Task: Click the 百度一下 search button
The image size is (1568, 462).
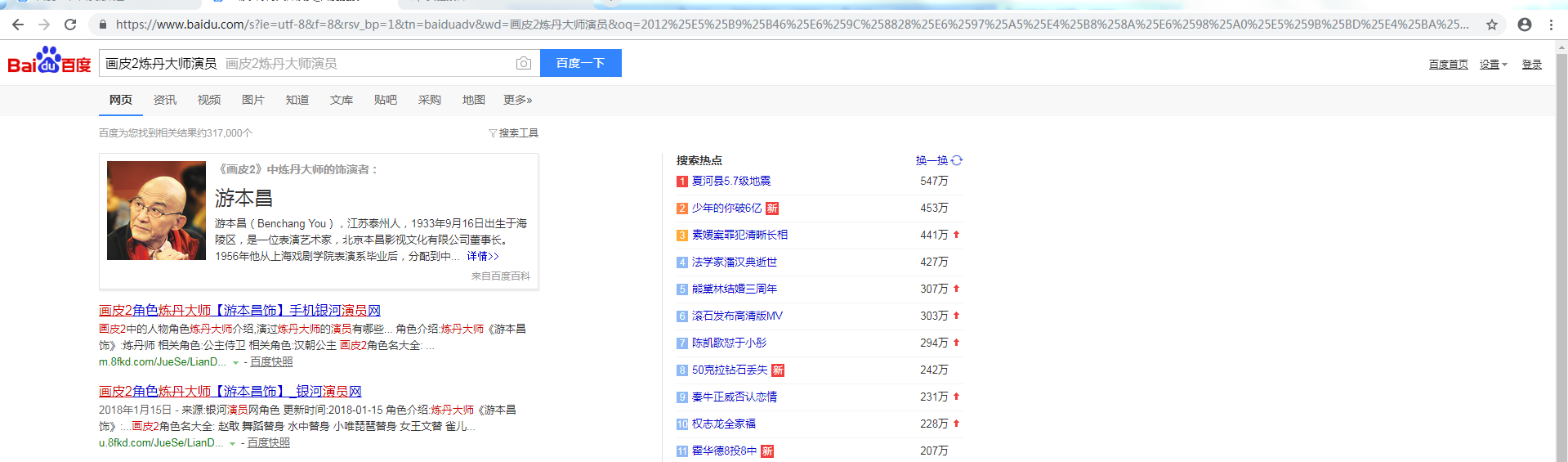Action: tap(581, 63)
